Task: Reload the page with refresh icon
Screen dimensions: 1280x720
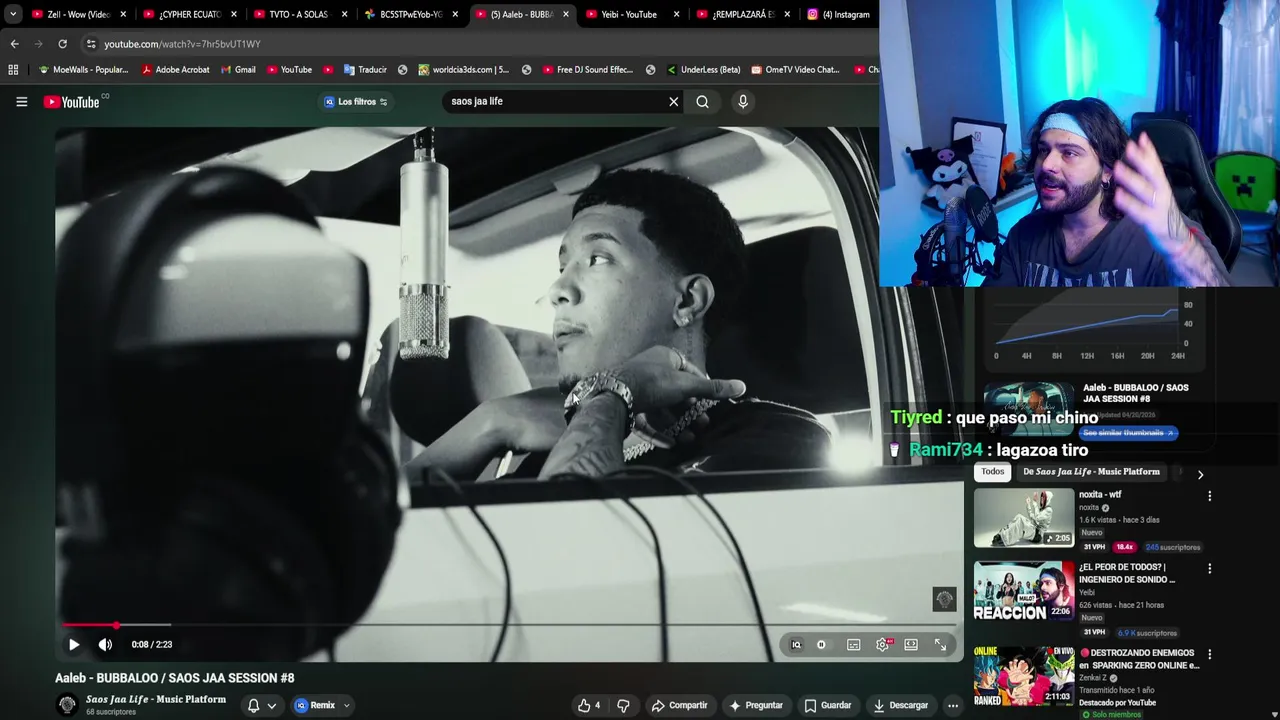Action: click(x=62, y=44)
